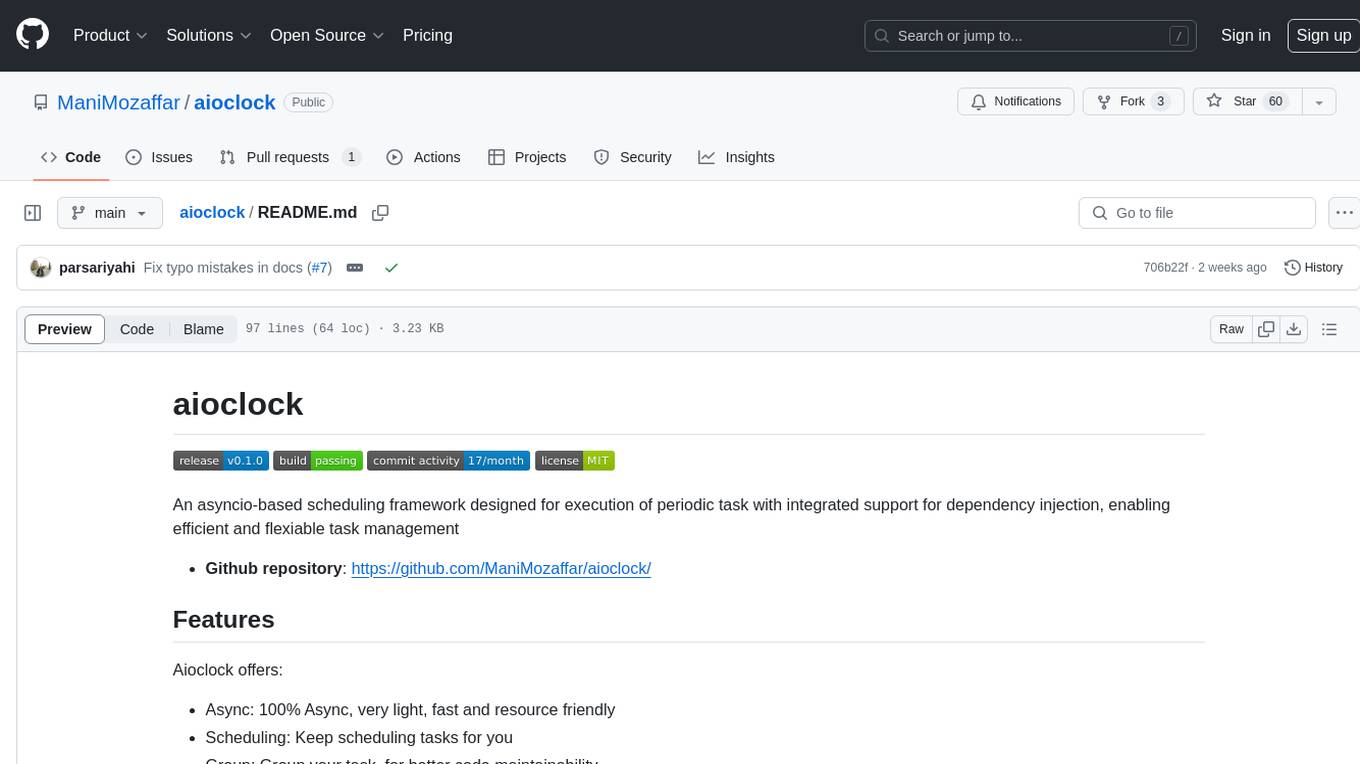Click the Sign up button
The width and height of the screenshot is (1360, 764).
coord(1323,35)
